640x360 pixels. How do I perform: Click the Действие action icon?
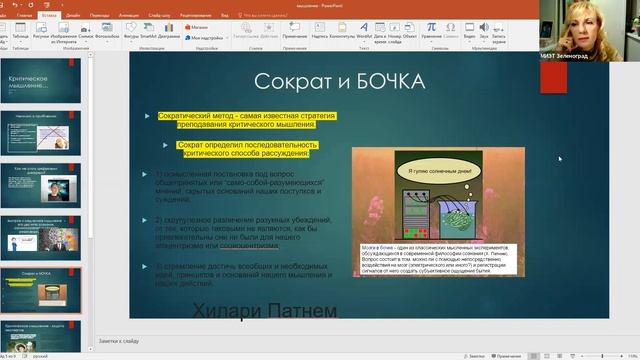coord(269,31)
